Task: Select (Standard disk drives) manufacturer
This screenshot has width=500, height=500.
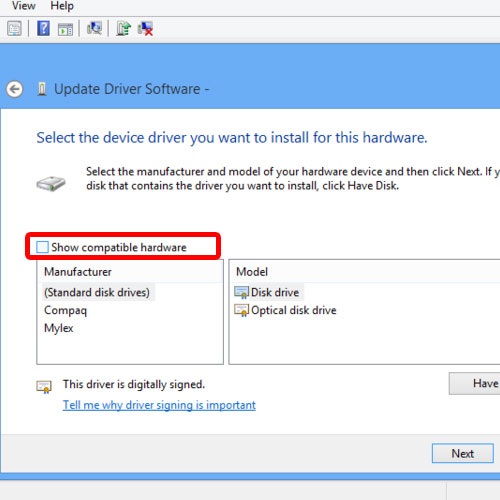Action: coord(97,292)
